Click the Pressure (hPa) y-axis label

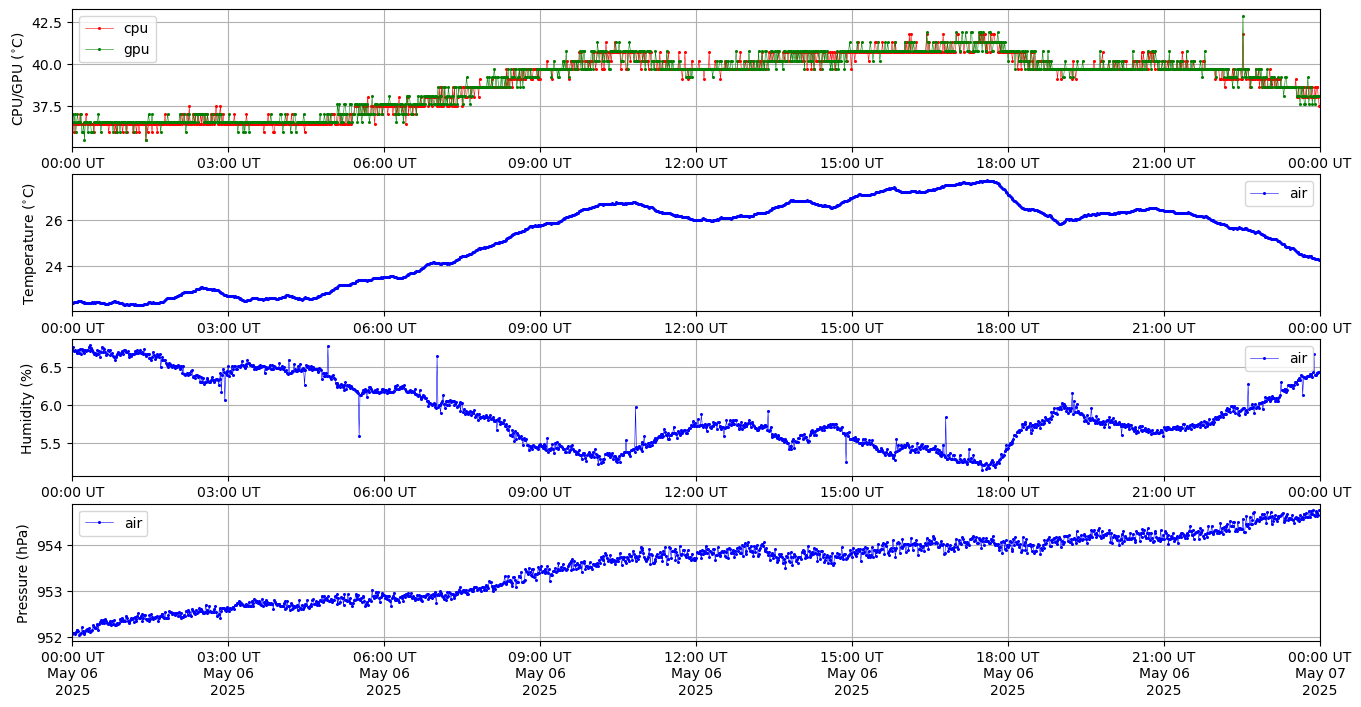tap(23, 573)
